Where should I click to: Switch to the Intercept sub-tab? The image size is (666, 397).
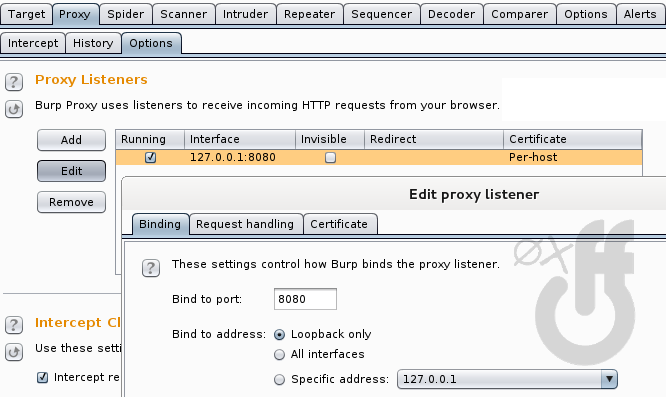click(x=33, y=43)
